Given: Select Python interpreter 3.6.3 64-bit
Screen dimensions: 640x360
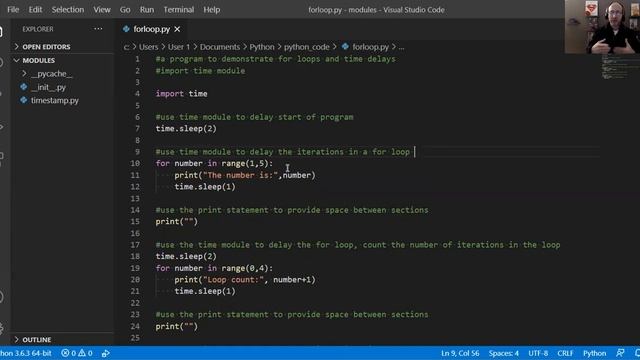Looking at the screenshot, I should tap(26, 353).
